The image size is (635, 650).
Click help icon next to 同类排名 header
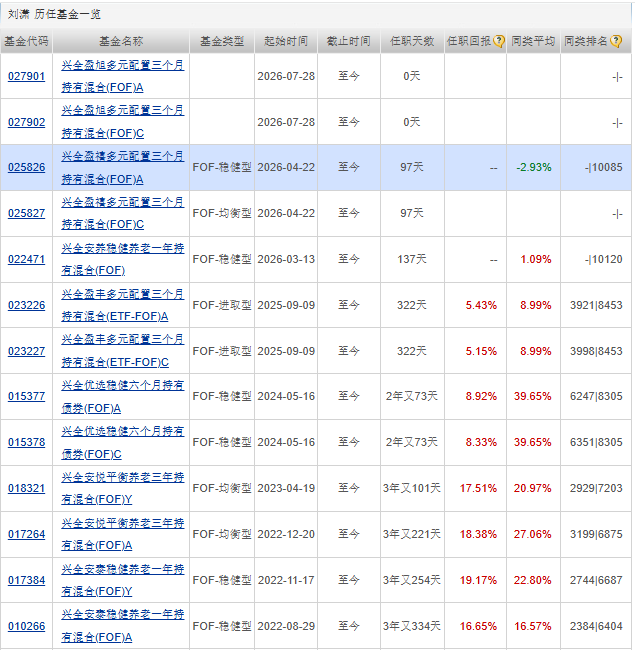[x=616, y=41]
